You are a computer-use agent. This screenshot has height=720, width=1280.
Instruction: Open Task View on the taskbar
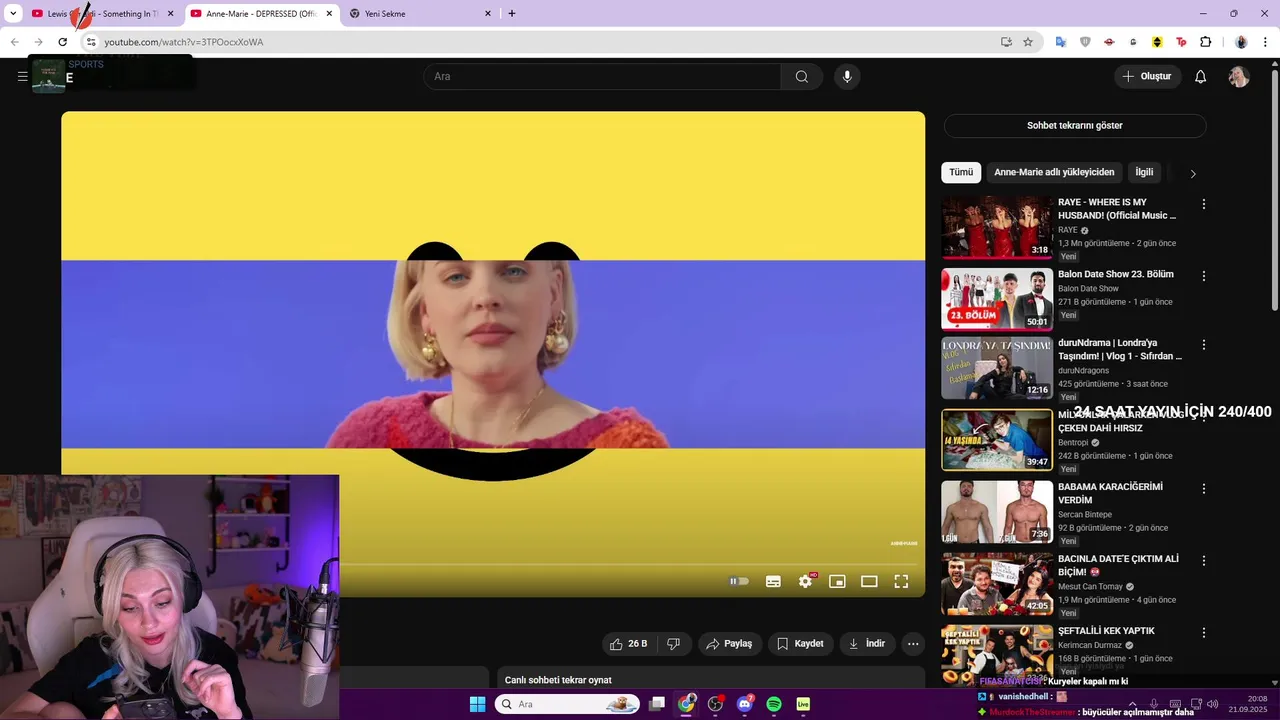click(657, 704)
